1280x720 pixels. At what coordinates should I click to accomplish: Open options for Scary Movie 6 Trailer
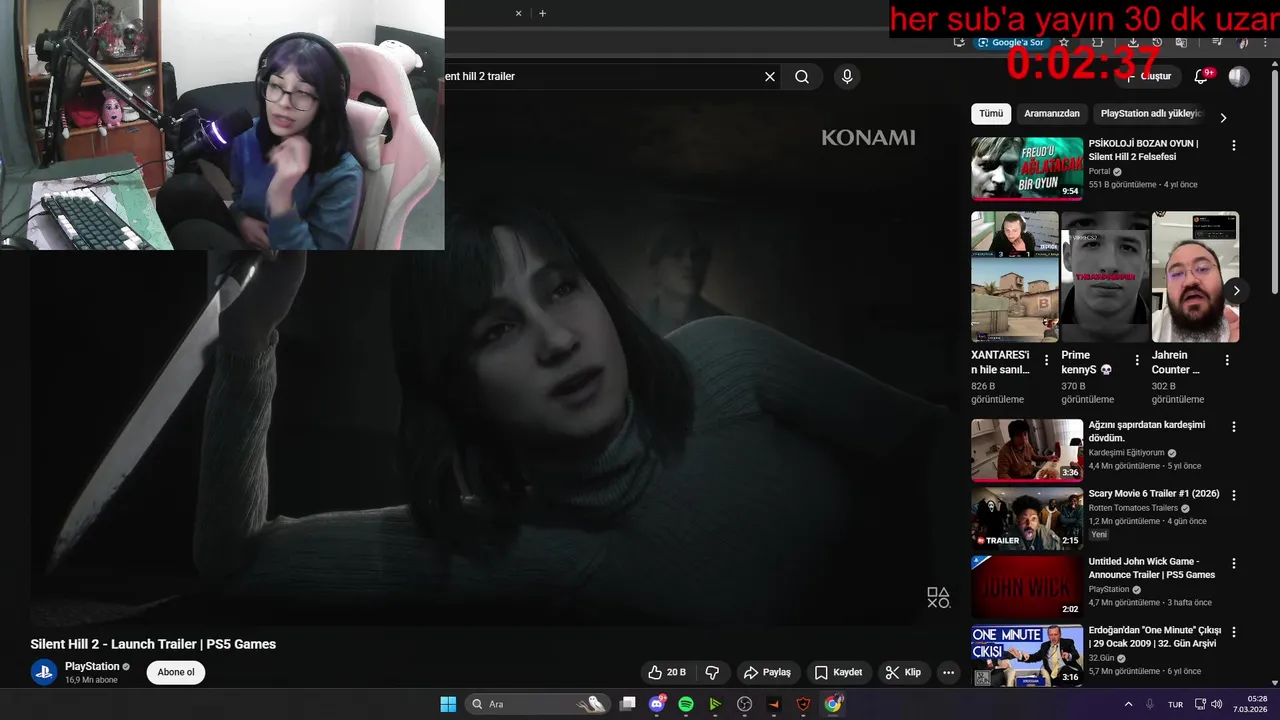coord(1233,495)
